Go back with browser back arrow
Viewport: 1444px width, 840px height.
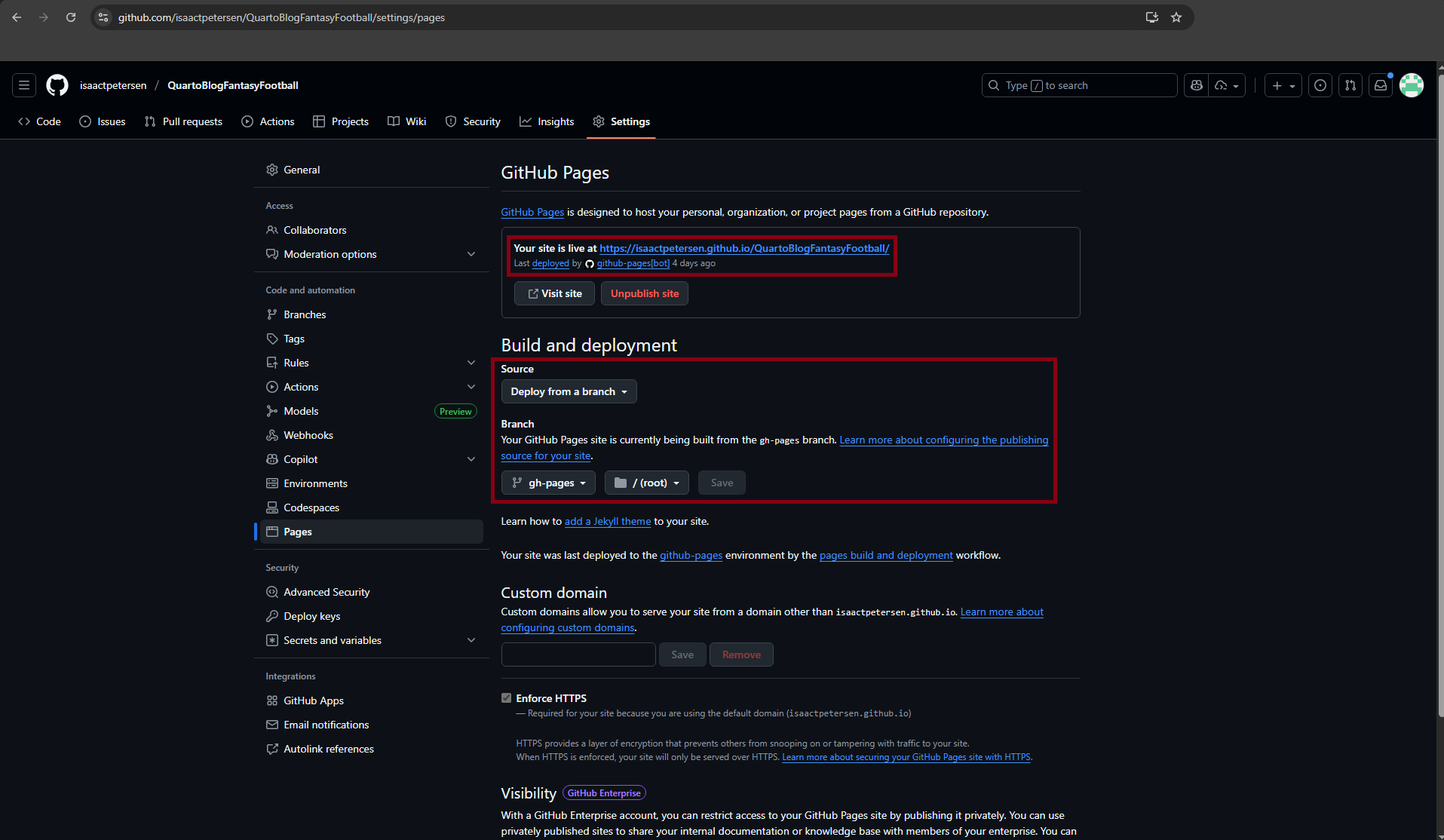pyautogui.click(x=17, y=17)
